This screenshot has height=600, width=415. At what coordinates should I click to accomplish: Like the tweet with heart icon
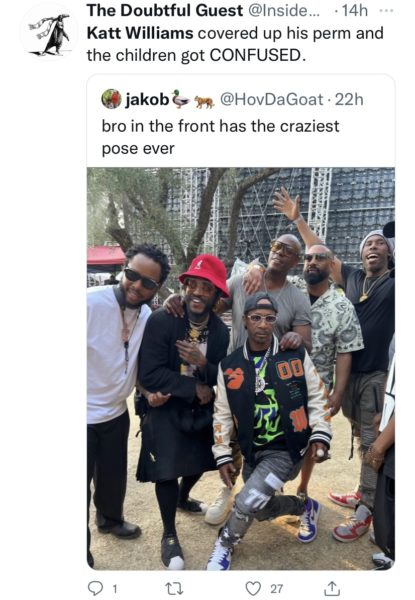(x=253, y=588)
